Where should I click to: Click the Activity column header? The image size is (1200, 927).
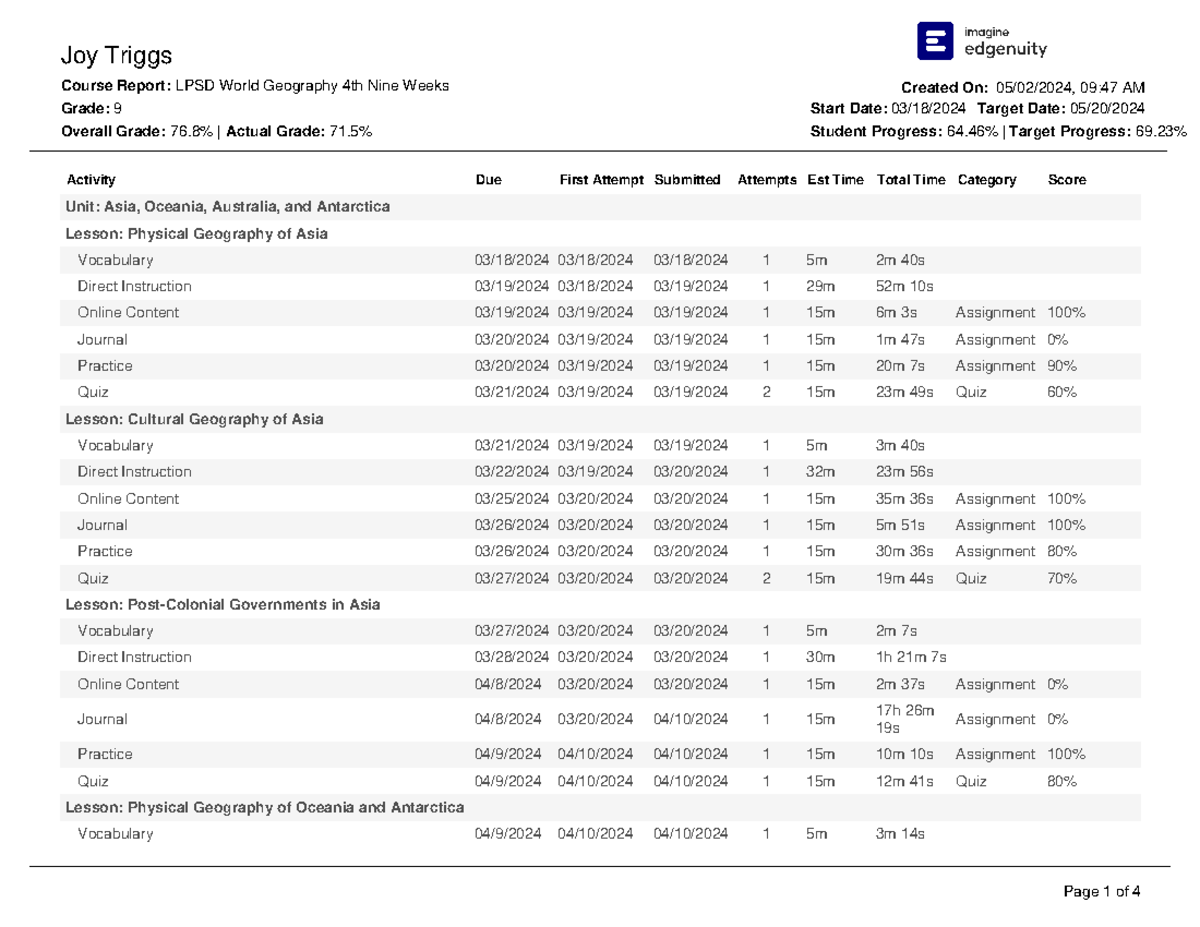coord(90,180)
